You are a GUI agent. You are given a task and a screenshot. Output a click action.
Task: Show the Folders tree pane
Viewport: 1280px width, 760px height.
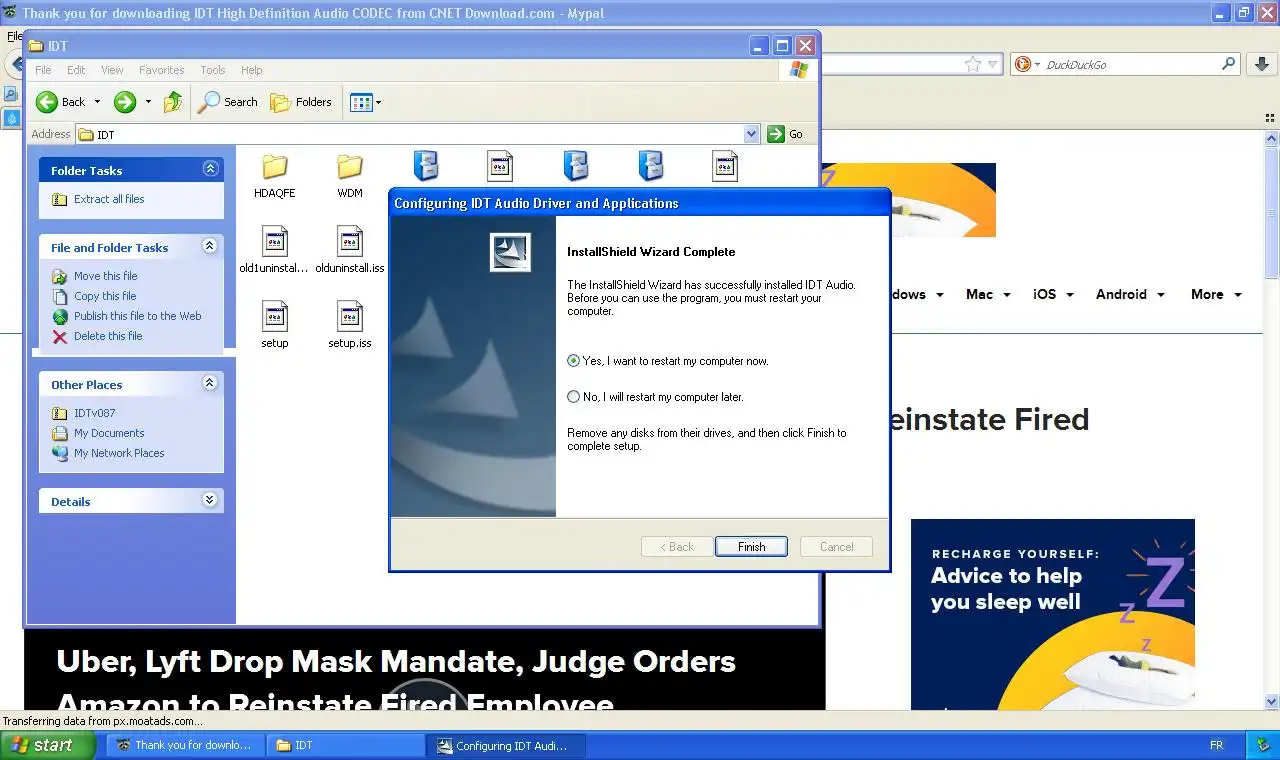(x=301, y=102)
